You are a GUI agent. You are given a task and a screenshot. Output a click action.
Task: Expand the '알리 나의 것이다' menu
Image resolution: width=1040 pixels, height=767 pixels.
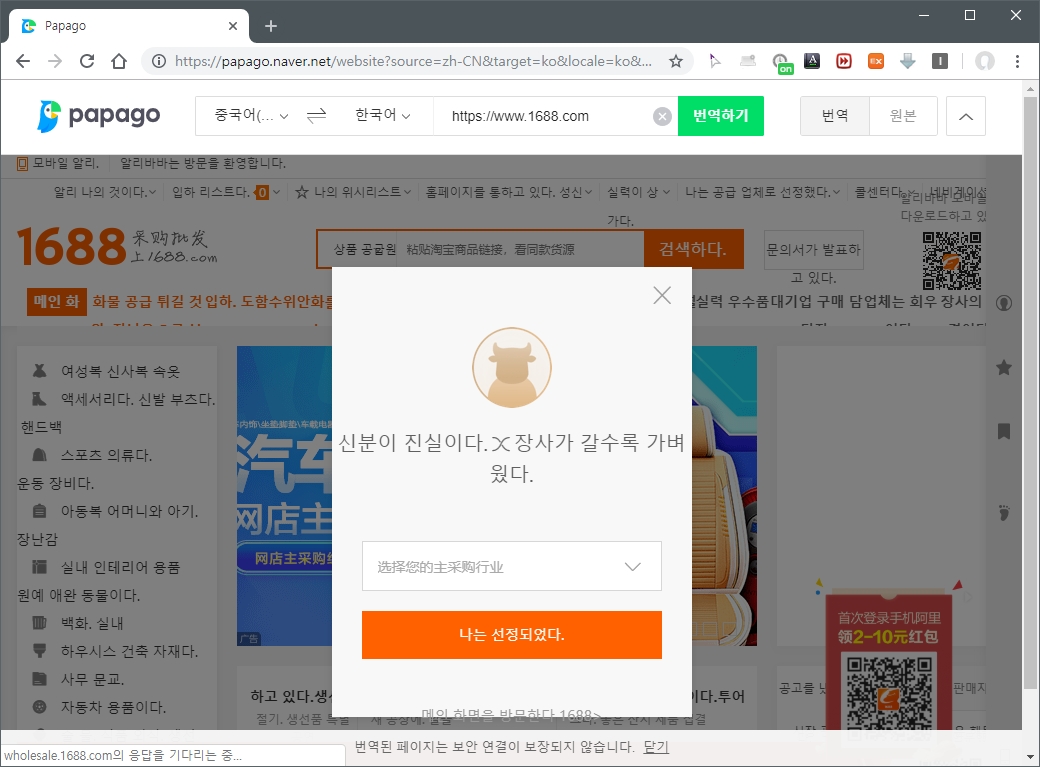pos(105,192)
